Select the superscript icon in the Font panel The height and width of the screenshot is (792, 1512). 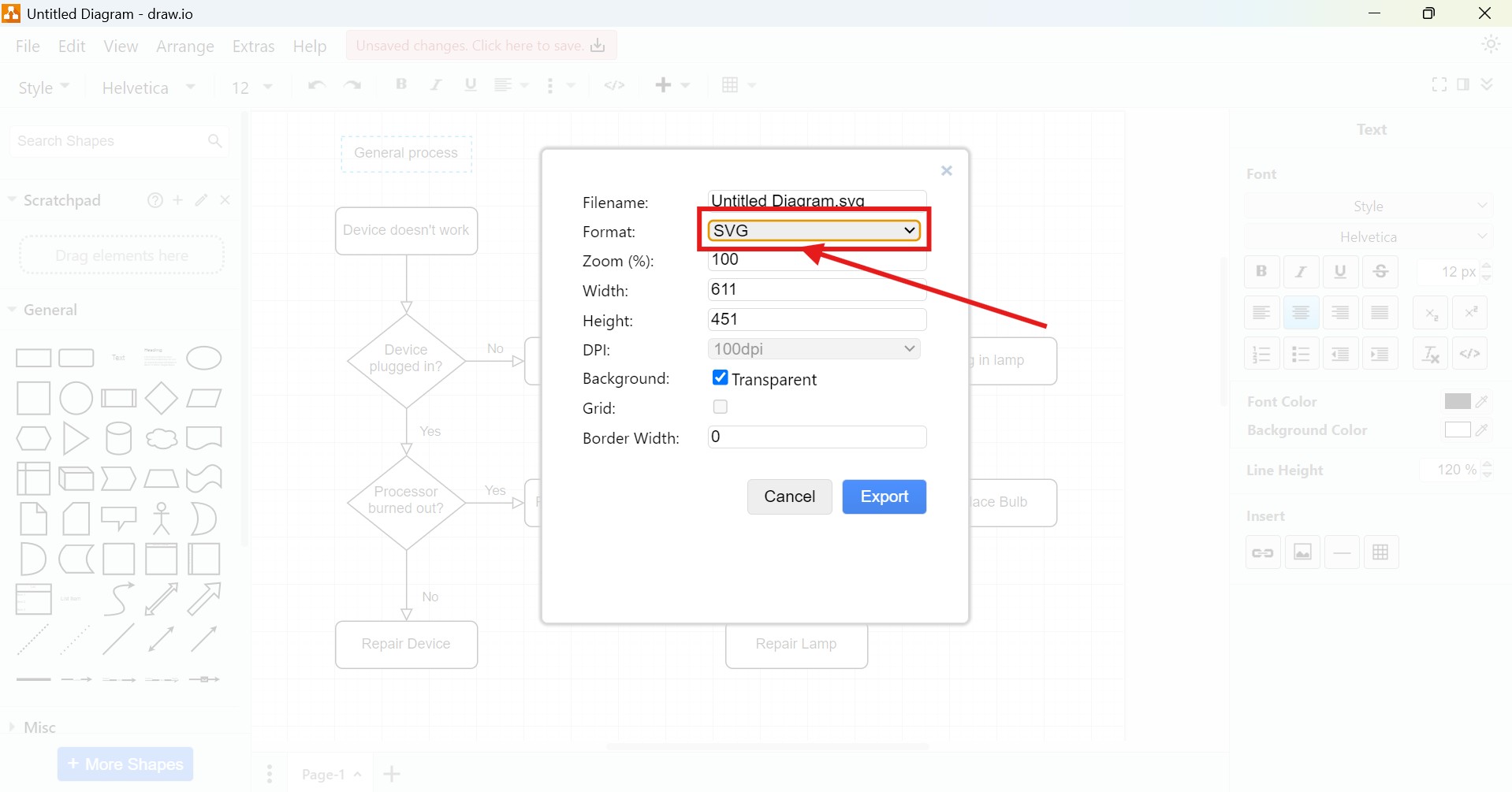[1470, 312]
